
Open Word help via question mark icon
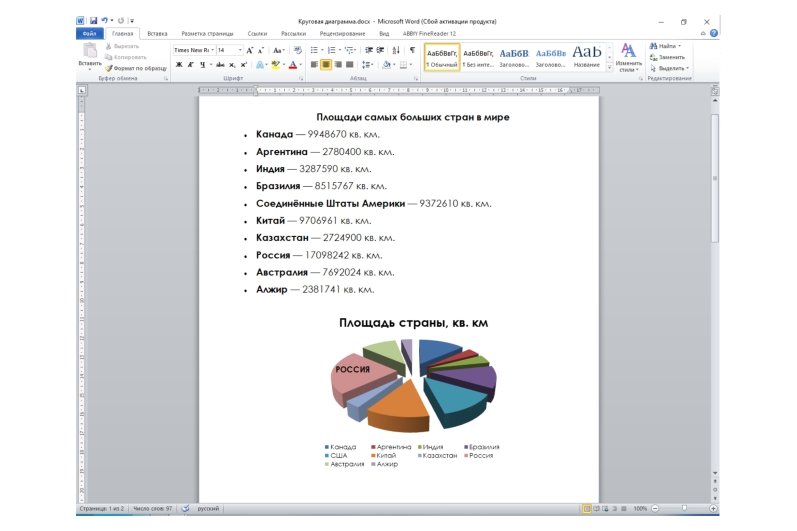(714, 34)
